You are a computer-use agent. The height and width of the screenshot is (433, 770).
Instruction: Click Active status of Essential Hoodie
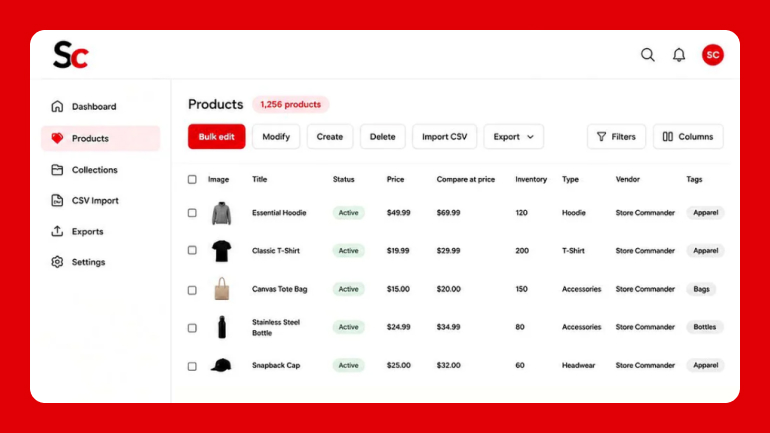pos(348,213)
